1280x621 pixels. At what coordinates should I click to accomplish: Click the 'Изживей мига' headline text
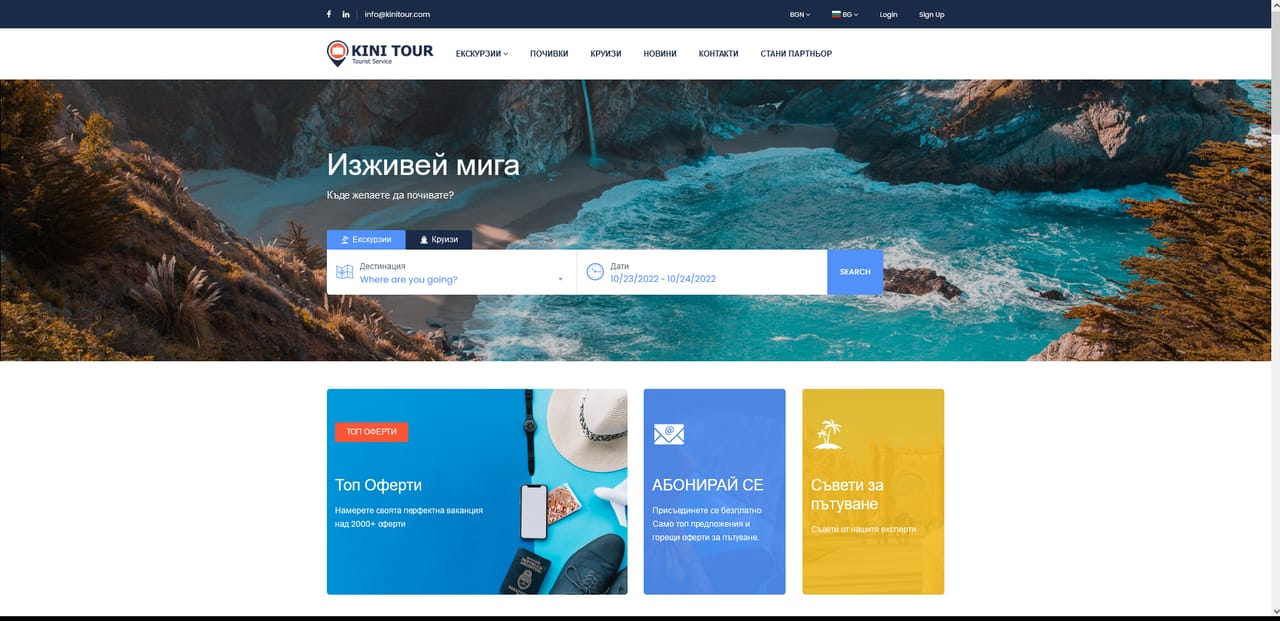tap(423, 165)
